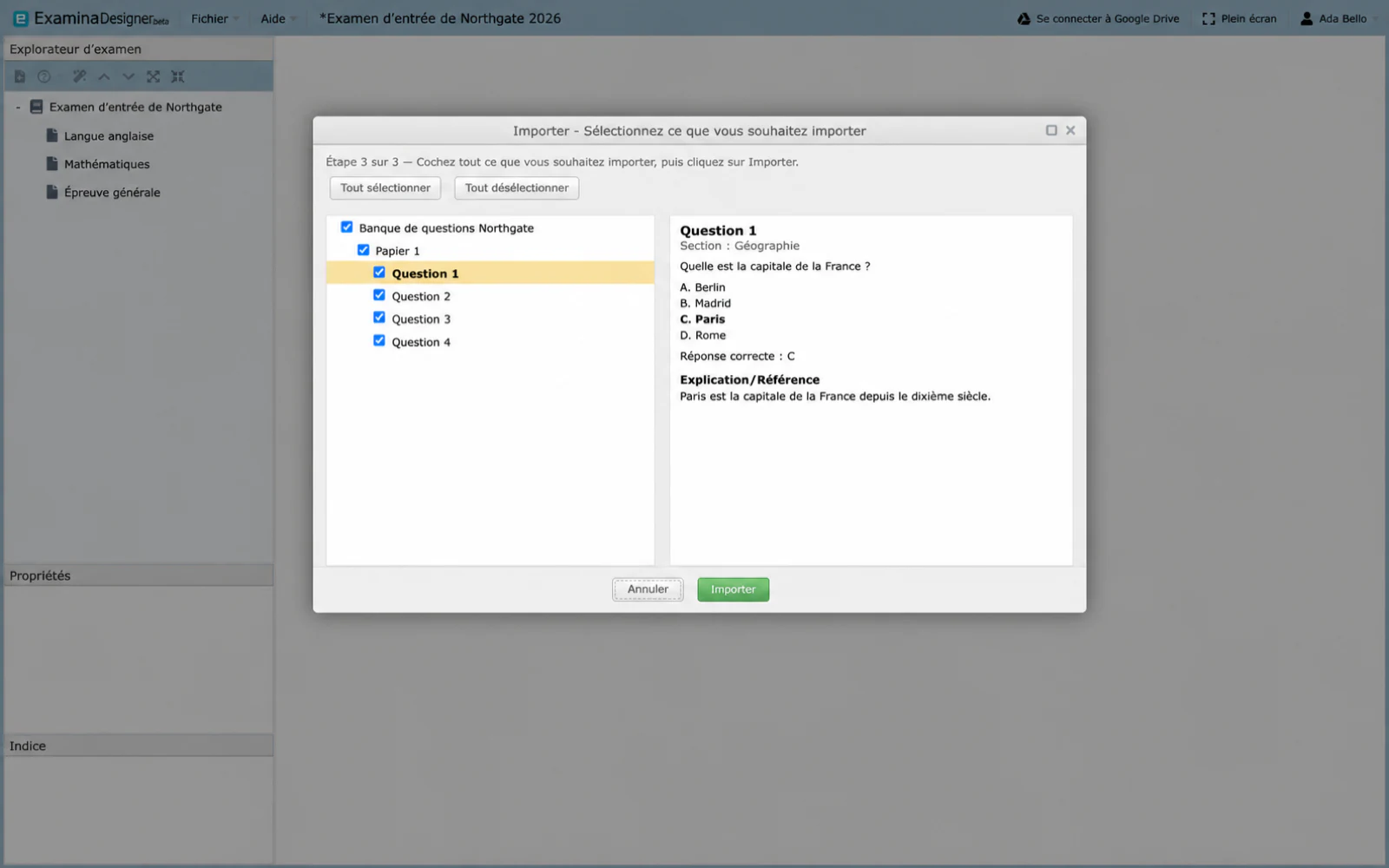1389x868 pixels.
Task: Click the user avatar icon next to Ada Bello
Action: click(1307, 18)
